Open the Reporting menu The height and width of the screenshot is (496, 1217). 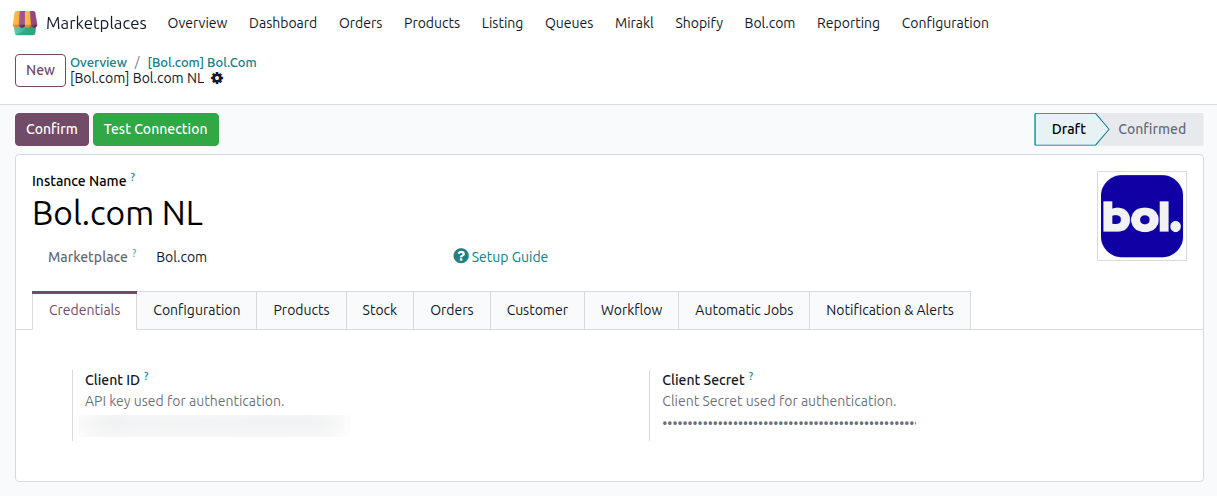tap(848, 23)
